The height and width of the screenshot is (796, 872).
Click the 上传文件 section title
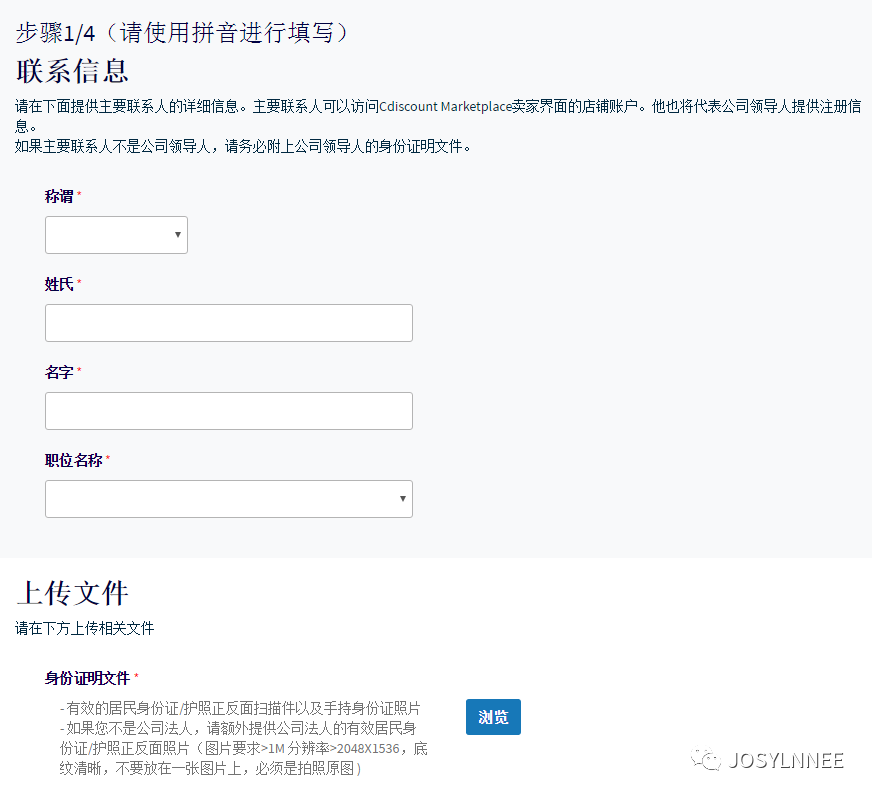tap(73, 593)
